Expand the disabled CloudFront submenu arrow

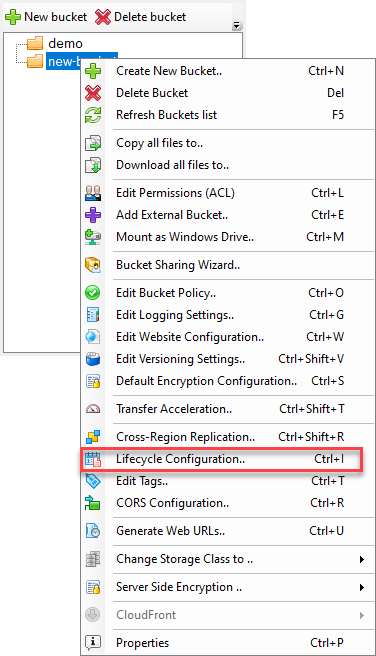(x=362, y=615)
